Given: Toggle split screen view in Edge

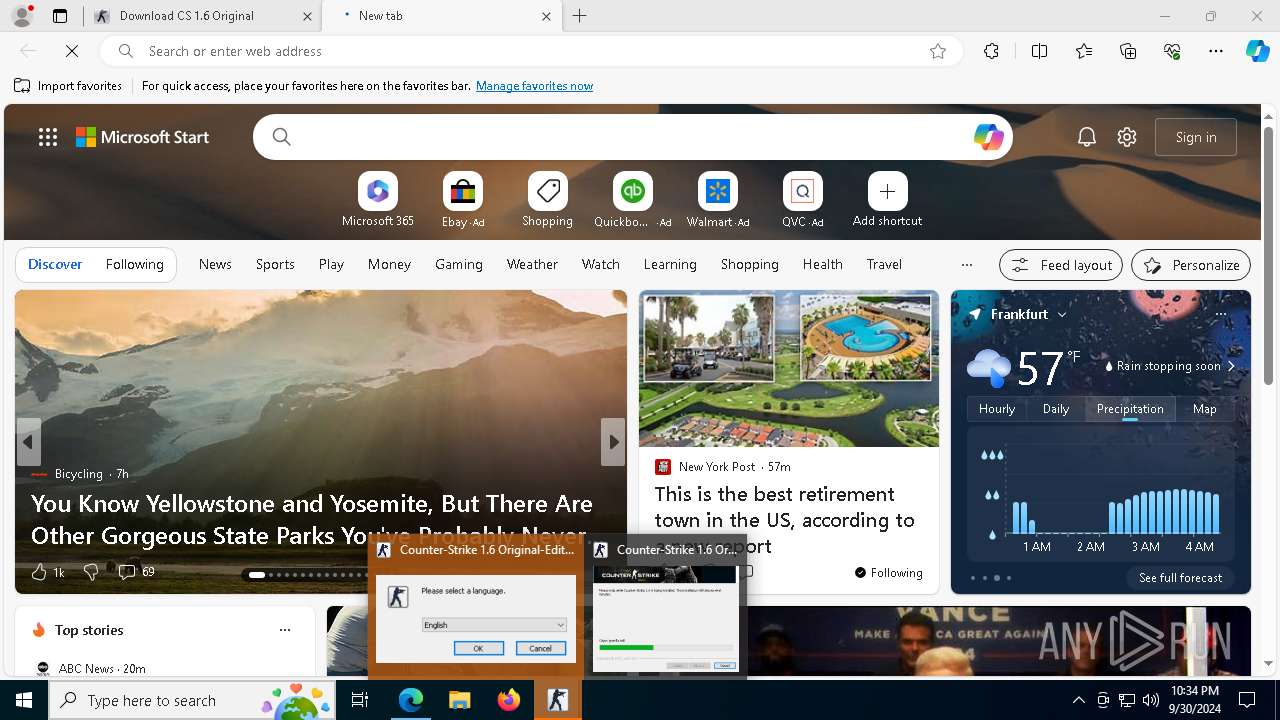Looking at the screenshot, I should (x=1039, y=51).
